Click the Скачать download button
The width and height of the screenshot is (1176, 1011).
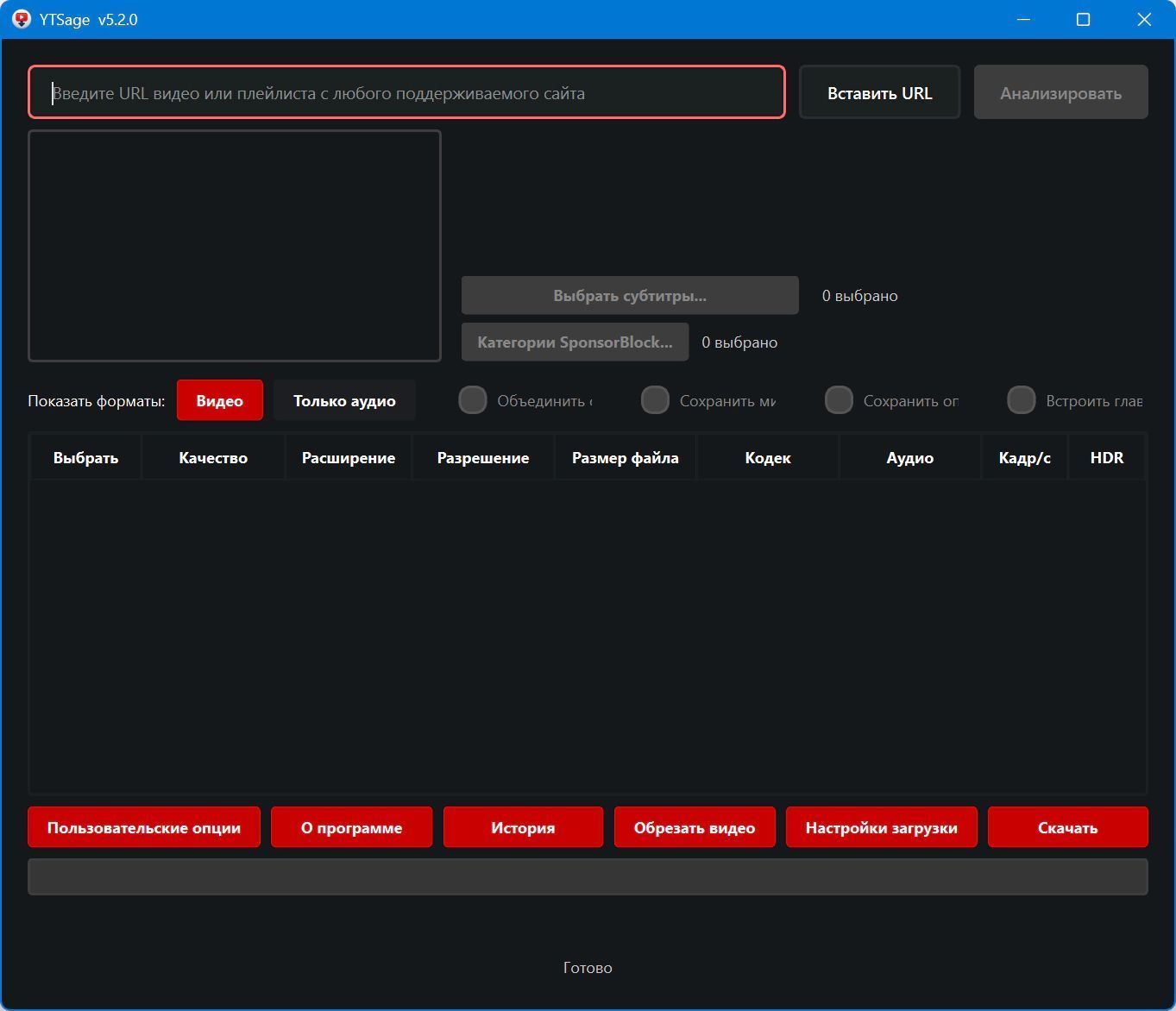(x=1067, y=827)
